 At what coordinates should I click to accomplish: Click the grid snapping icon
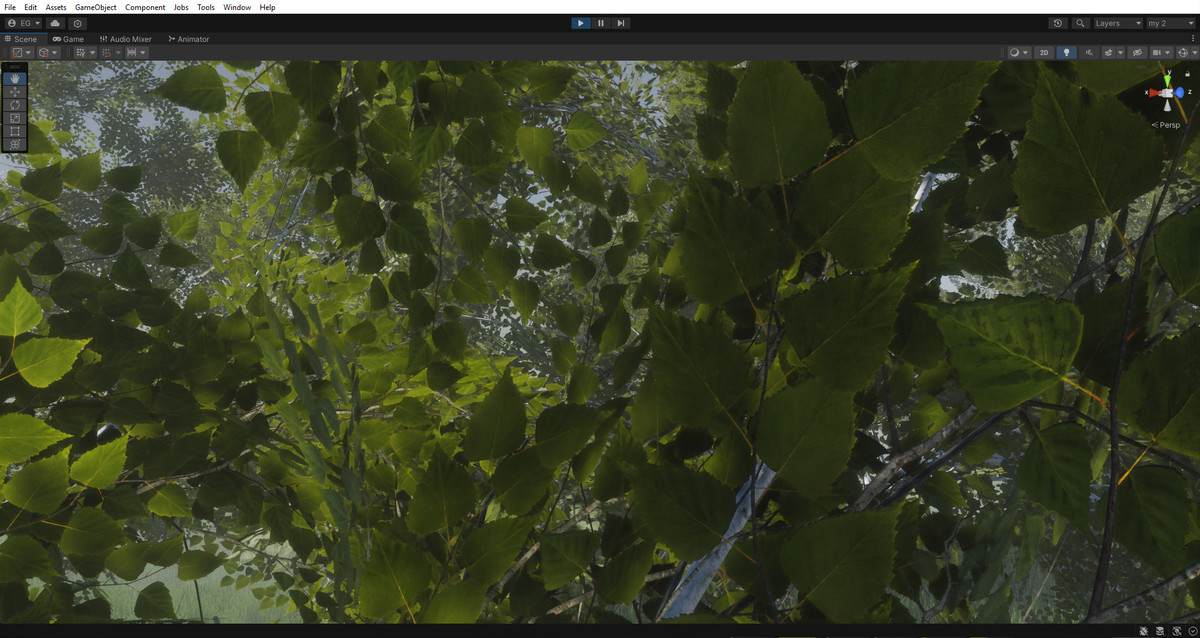coord(107,52)
